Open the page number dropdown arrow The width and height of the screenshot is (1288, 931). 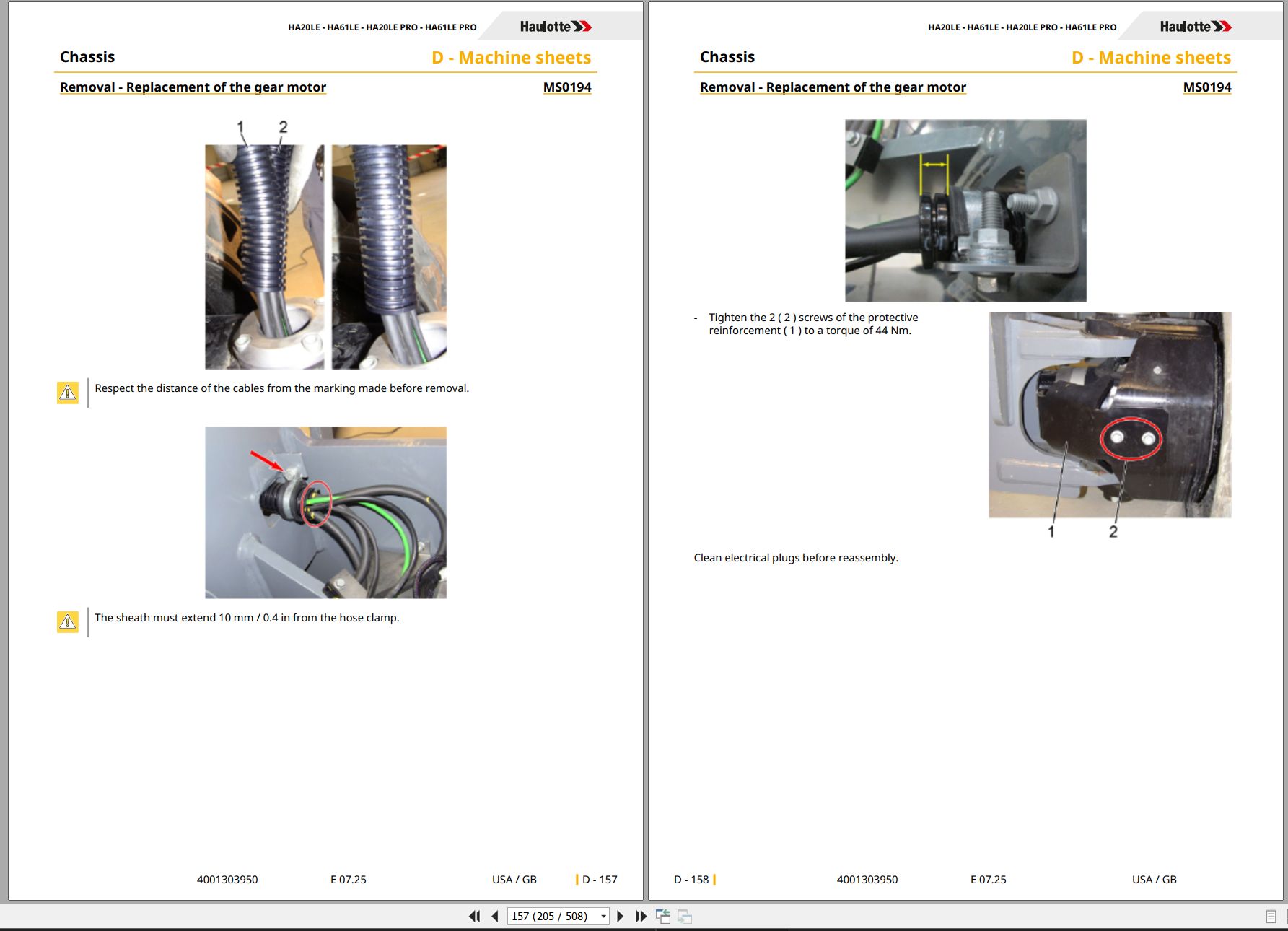(603, 917)
